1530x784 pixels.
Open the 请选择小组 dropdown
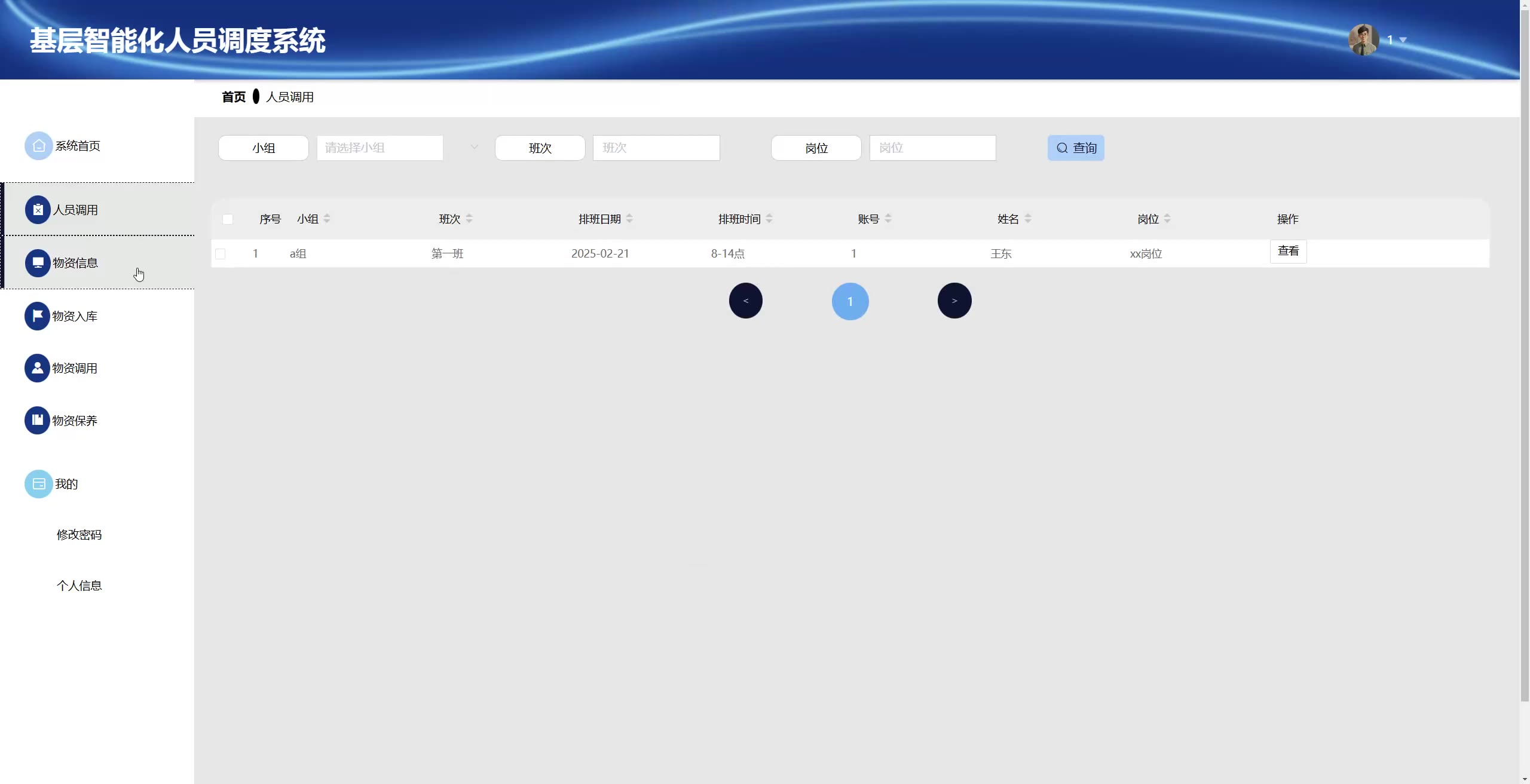pos(380,148)
